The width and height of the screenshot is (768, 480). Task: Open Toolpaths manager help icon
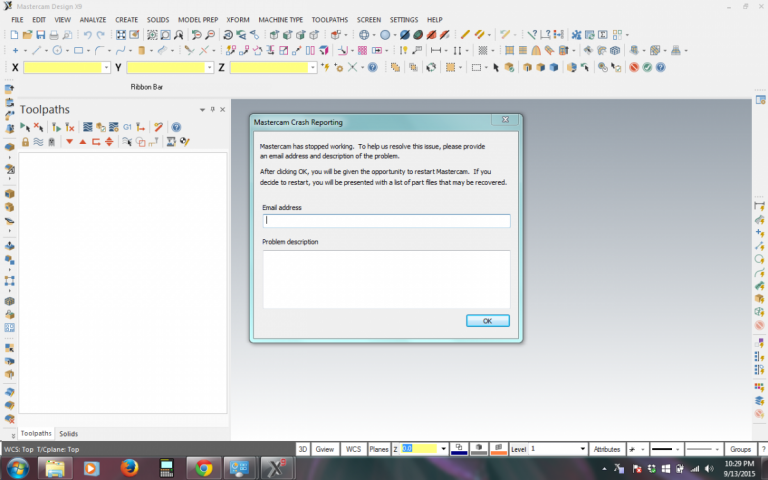[x=176, y=127]
